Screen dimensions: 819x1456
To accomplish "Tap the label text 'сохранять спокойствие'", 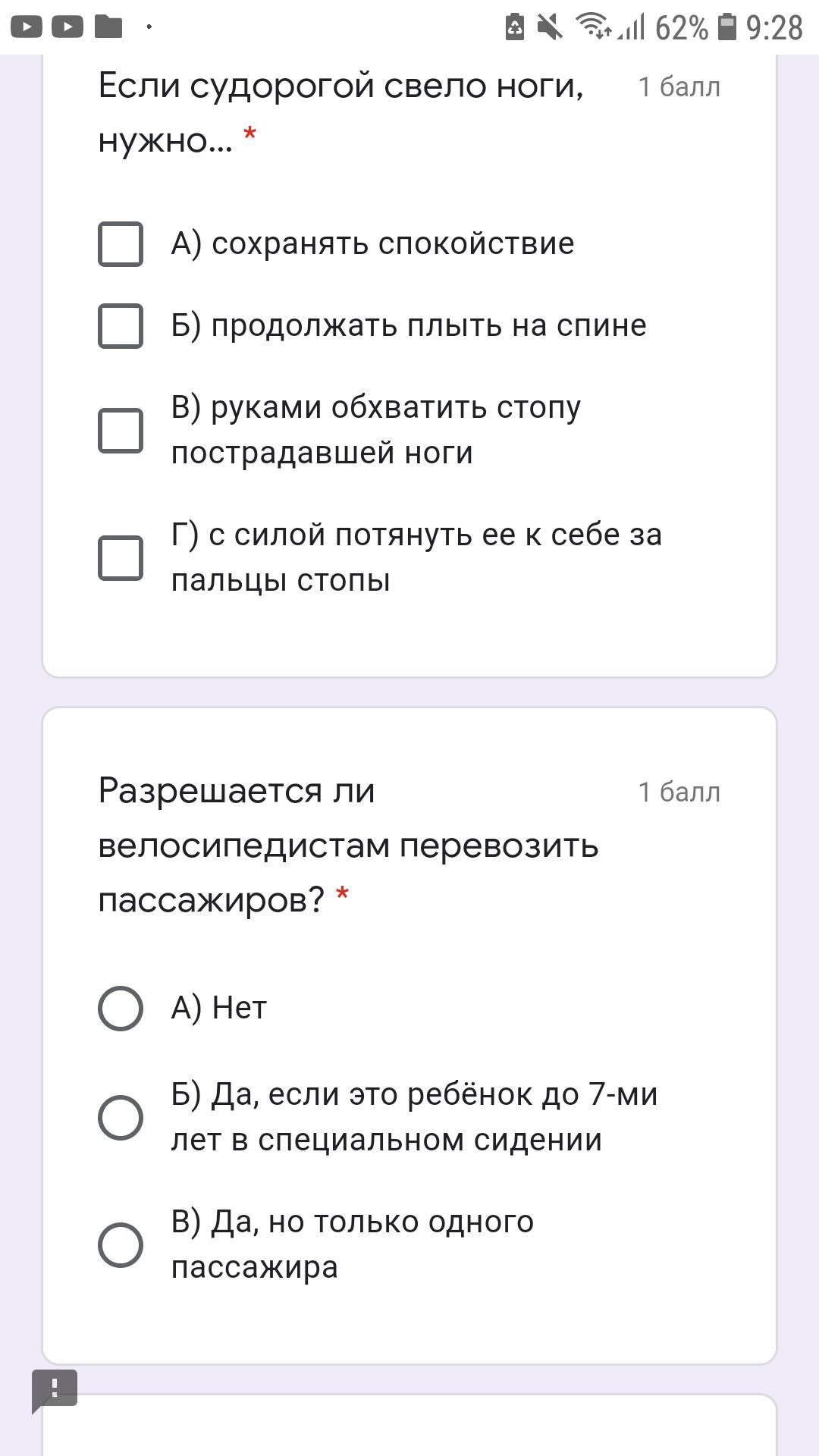I will click(x=392, y=244).
